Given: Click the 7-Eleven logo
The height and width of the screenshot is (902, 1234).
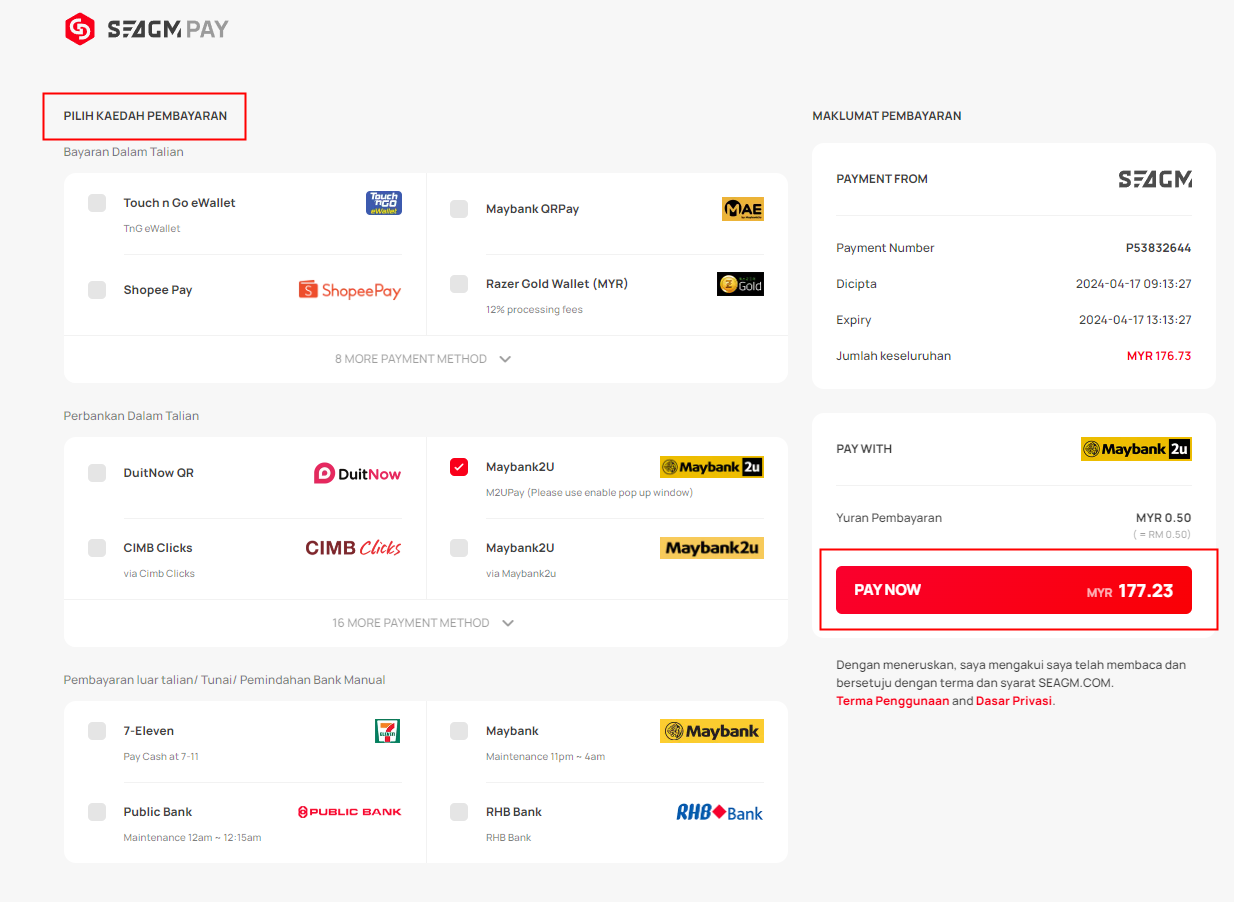Looking at the screenshot, I should pos(387,731).
